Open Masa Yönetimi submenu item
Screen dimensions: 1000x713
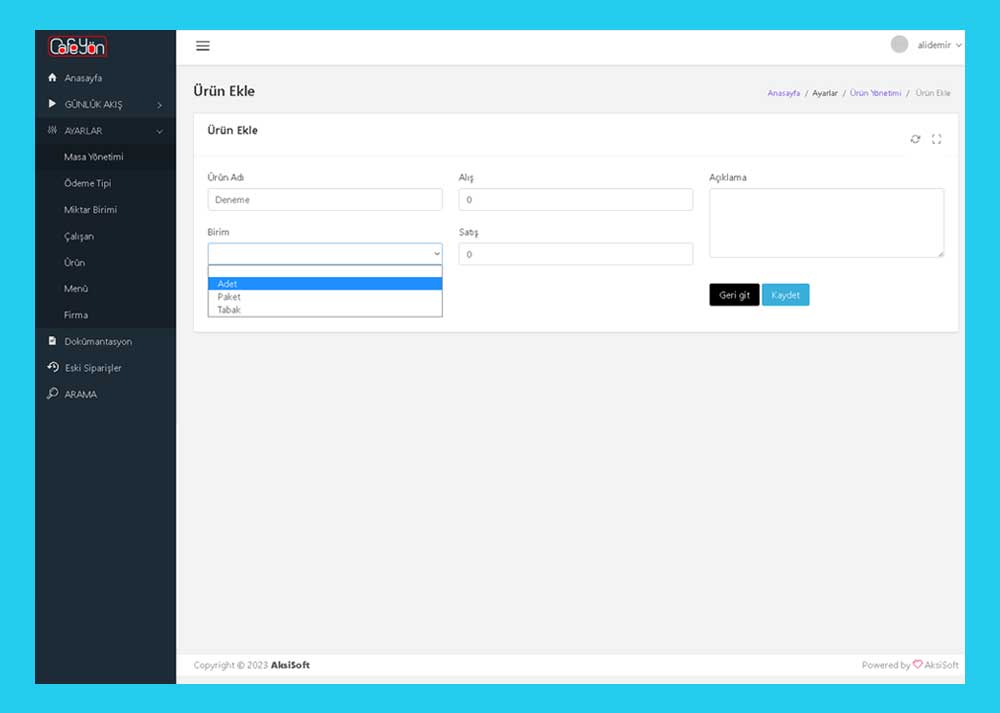point(94,157)
